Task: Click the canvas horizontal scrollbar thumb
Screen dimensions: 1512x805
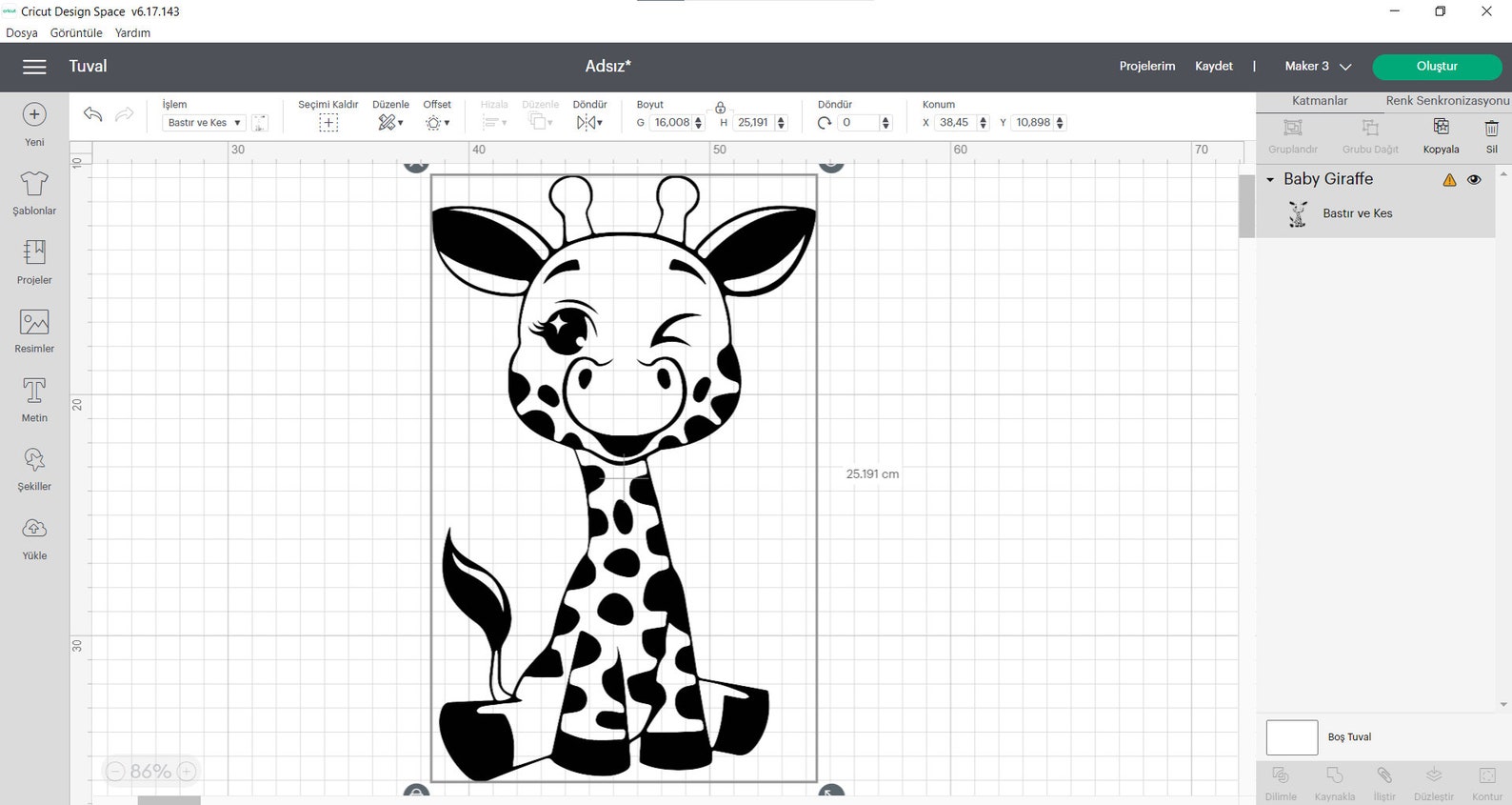Action: [x=169, y=800]
